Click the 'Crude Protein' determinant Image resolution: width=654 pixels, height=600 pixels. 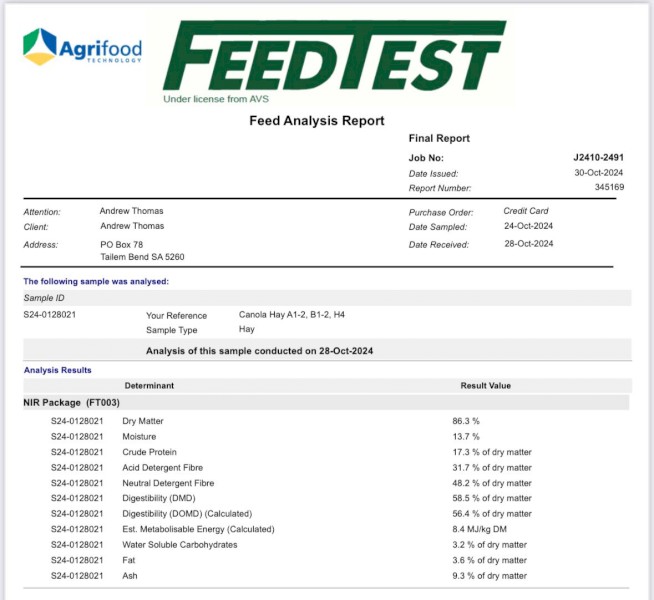(149, 452)
